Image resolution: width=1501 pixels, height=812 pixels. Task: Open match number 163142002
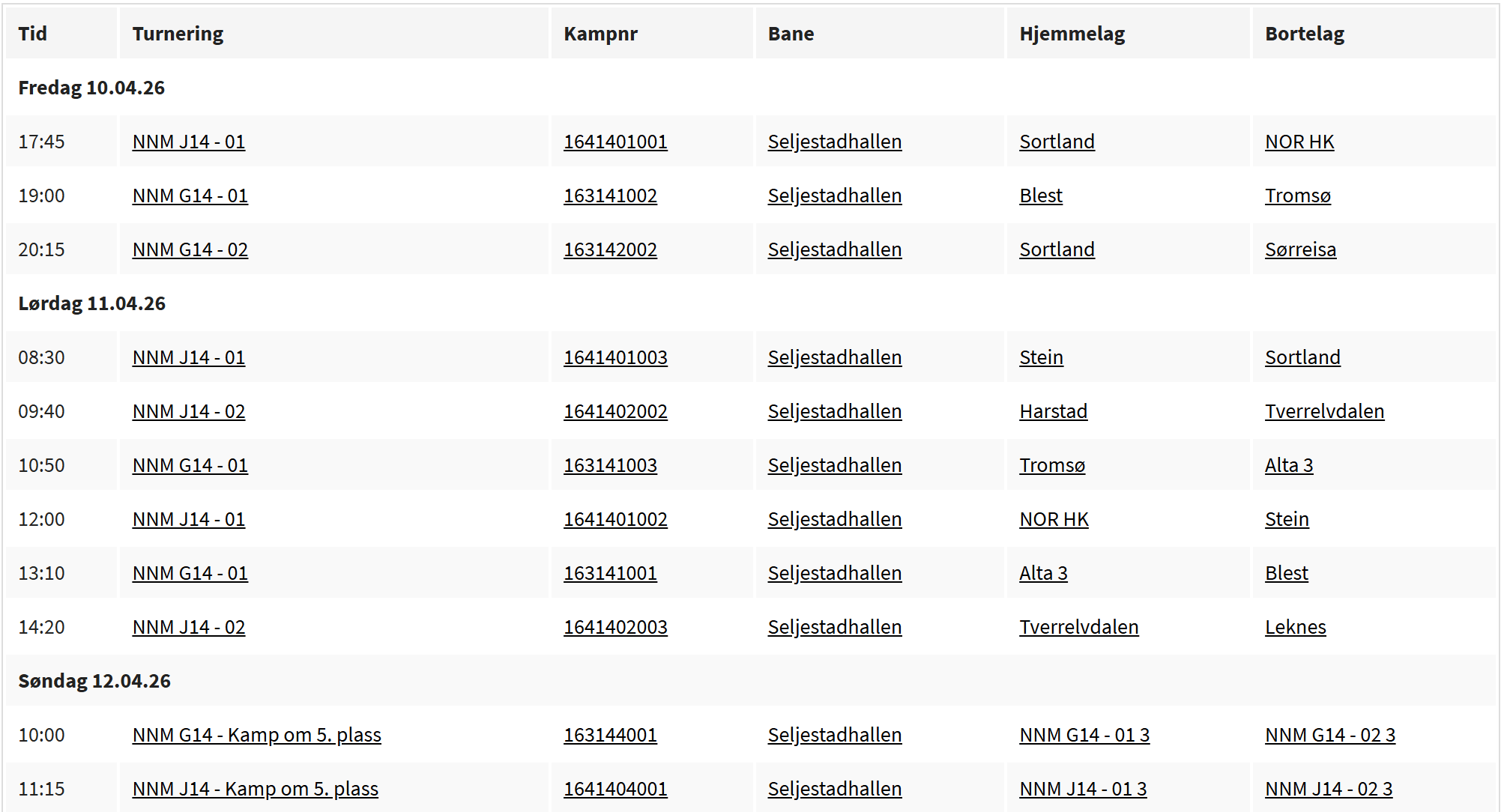pos(609,249)
